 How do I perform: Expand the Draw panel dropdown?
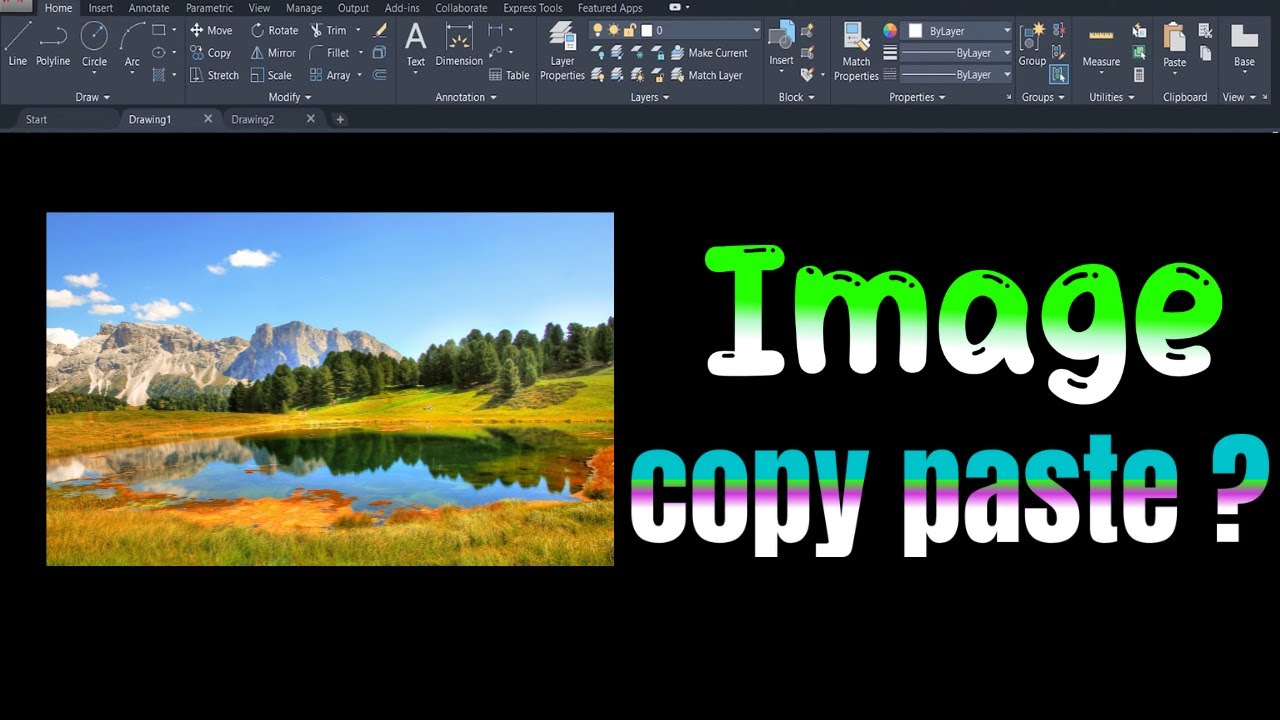(93, 97)
